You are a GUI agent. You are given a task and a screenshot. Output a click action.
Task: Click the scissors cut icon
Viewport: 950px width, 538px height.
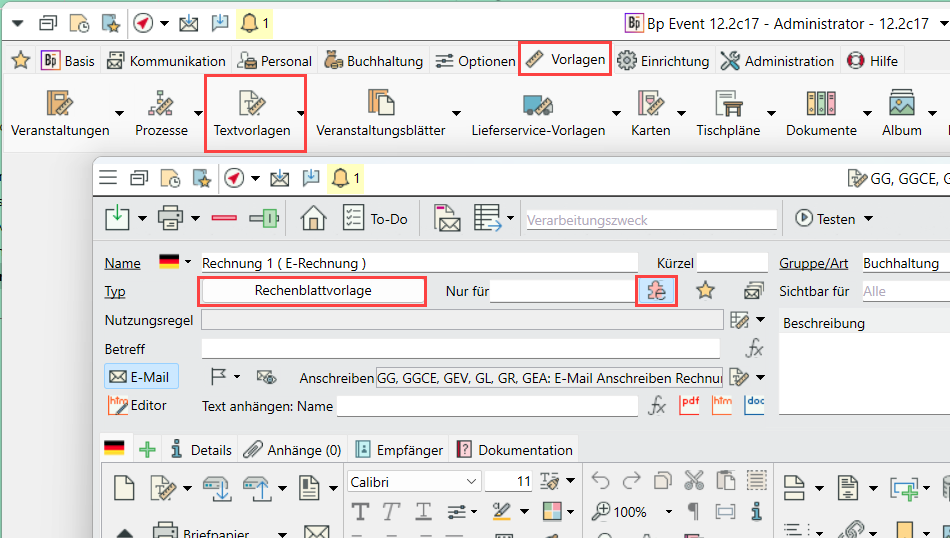point(692,482)
